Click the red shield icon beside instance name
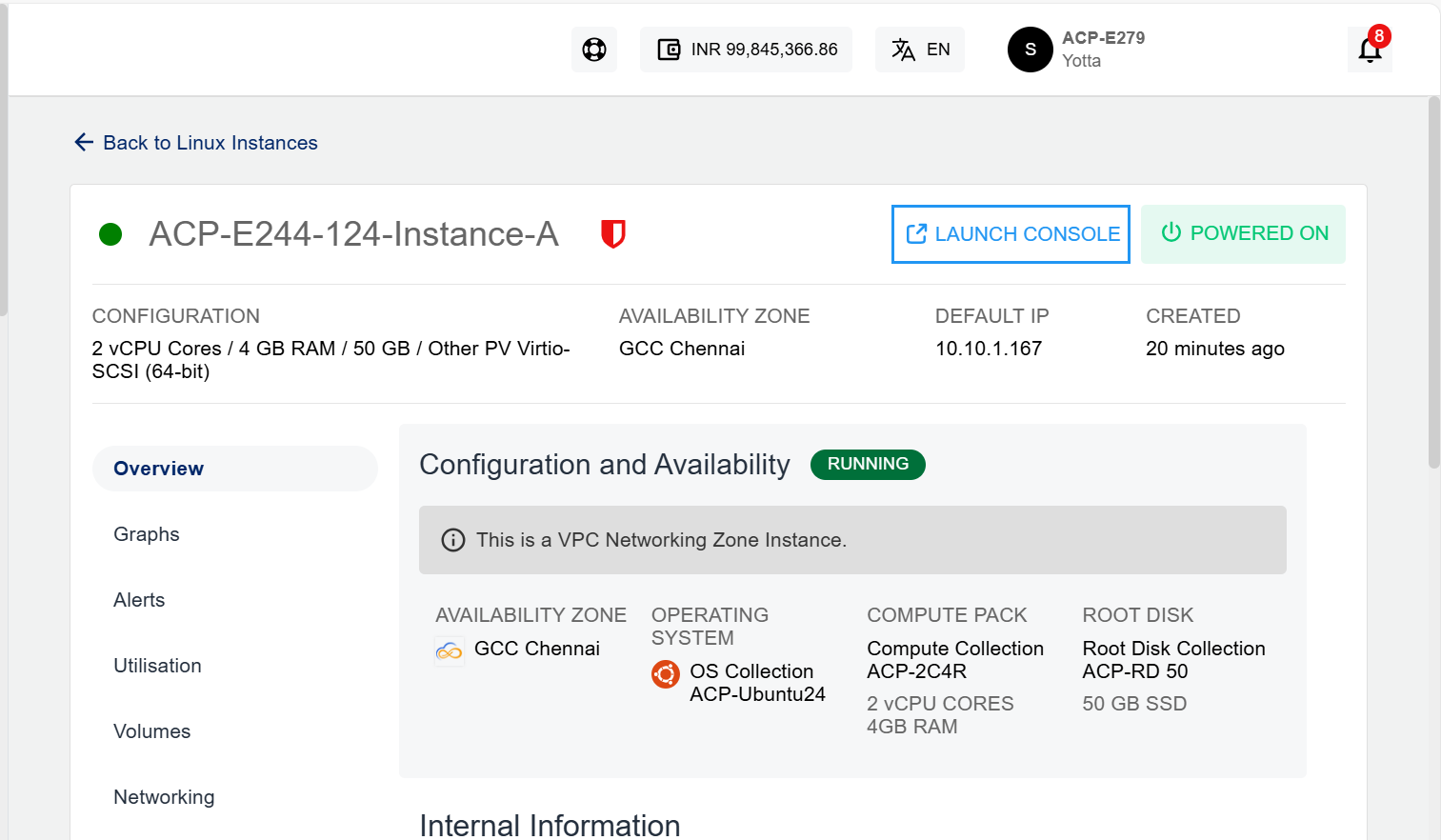The image size is (1441, 840). click(x=613, y=233)
